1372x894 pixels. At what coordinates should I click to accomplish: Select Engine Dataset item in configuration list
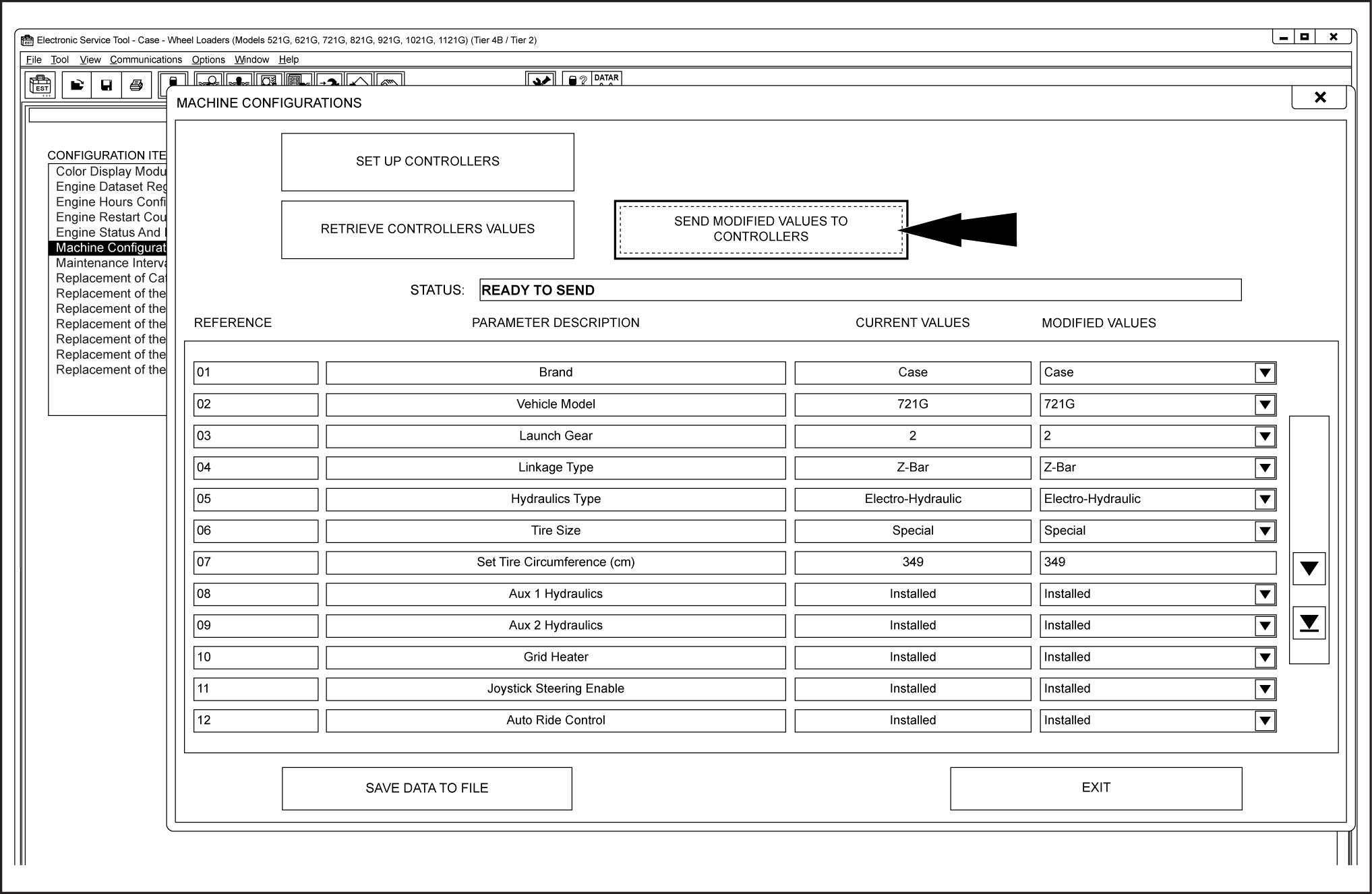[111, 187]
